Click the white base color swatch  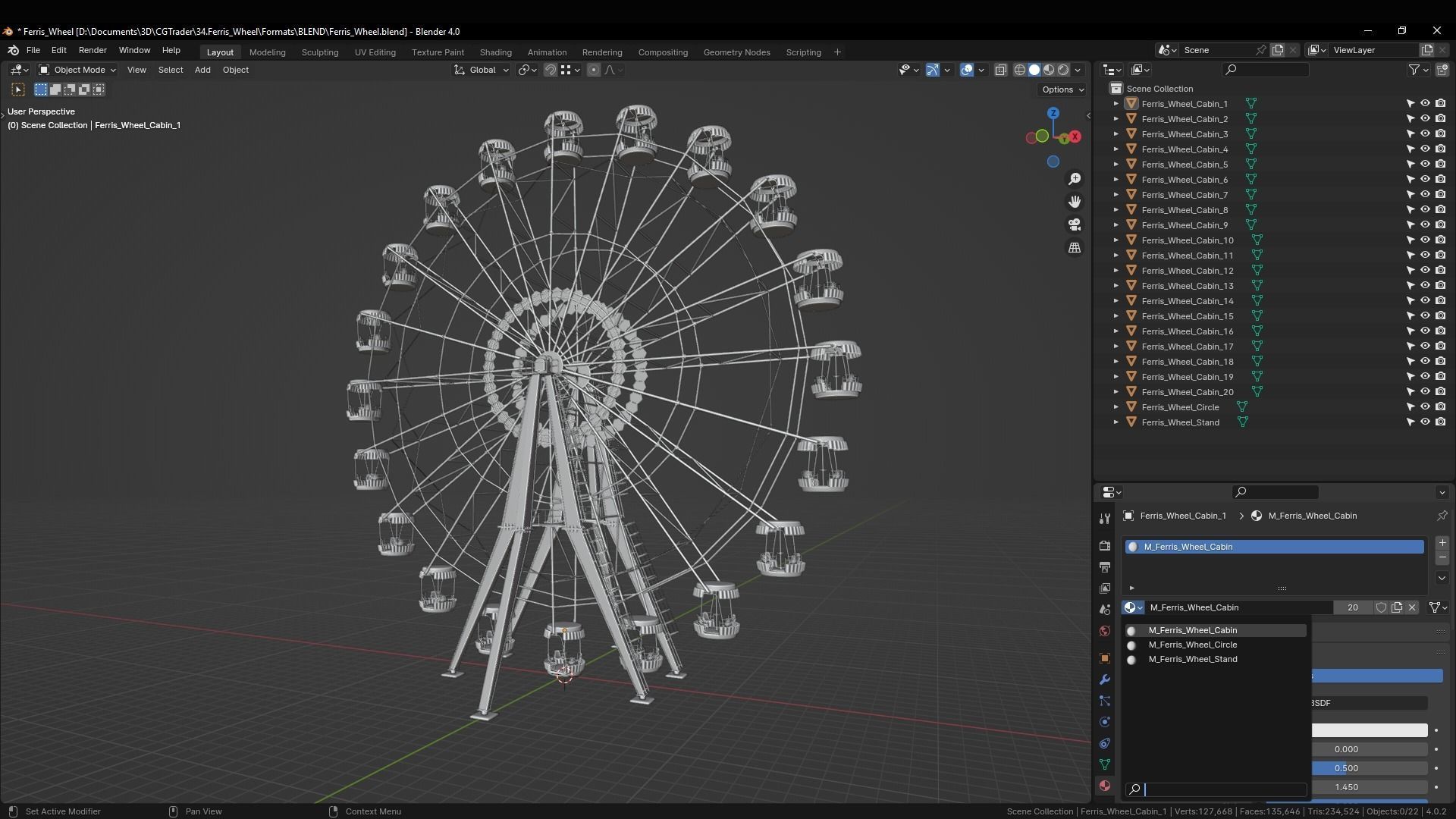pyautogui.click(x=1370, y=730)
